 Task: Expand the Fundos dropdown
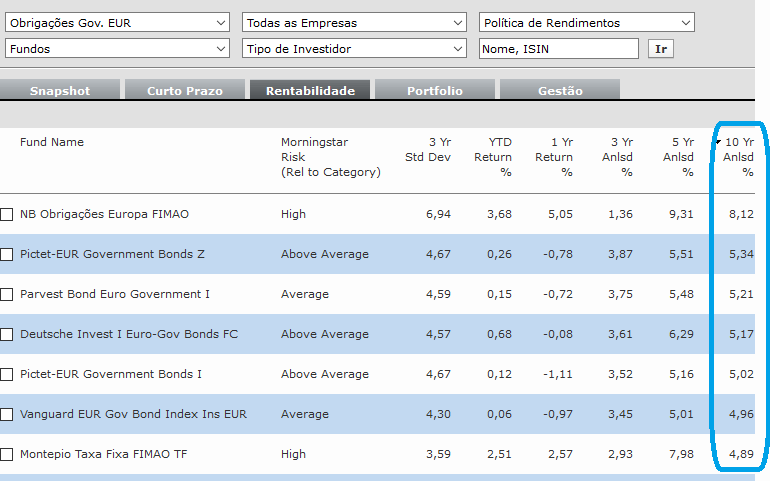[118, 49]
